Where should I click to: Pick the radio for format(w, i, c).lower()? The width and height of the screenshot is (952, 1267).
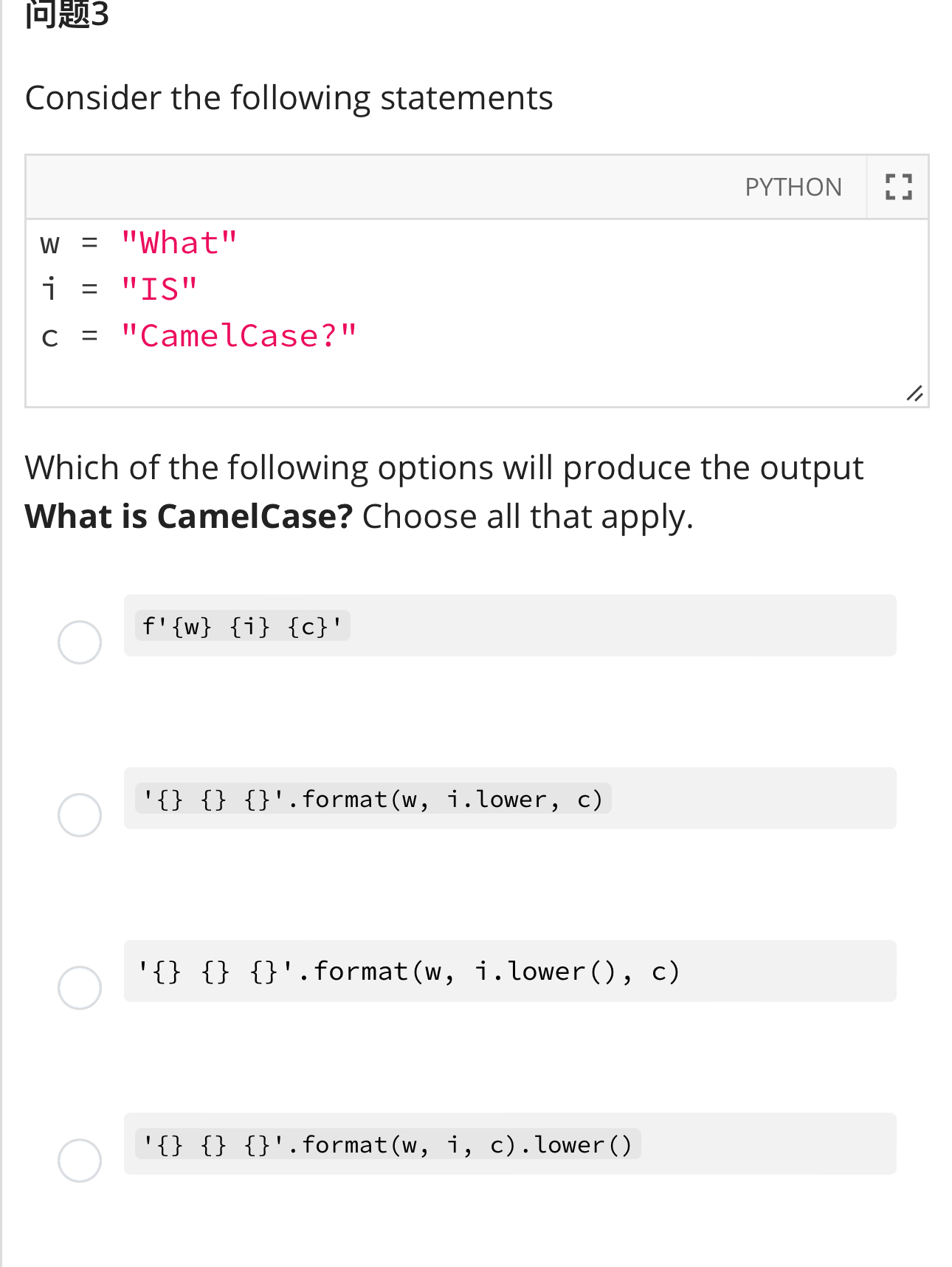point(80,1160)
